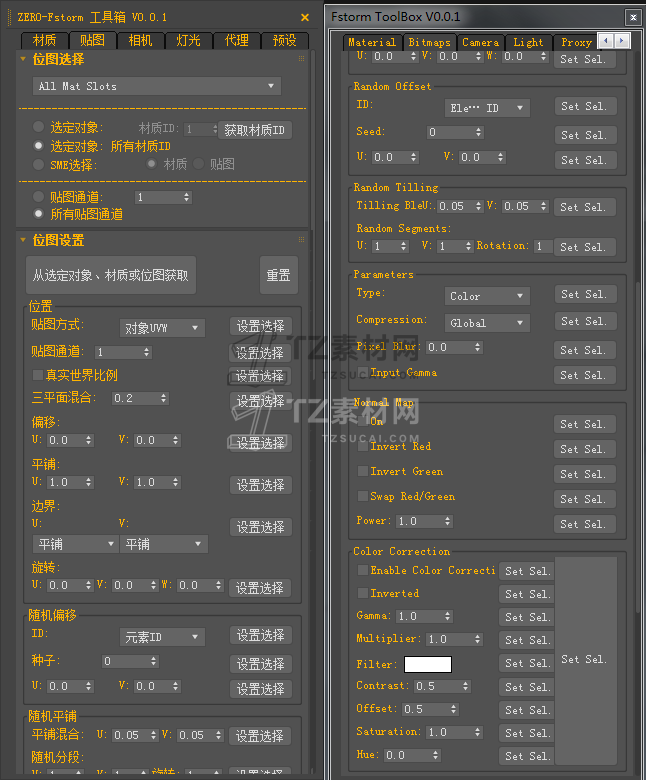Click the white Filter color swatch
Screen dimensions: 646x780
(428, 664)
